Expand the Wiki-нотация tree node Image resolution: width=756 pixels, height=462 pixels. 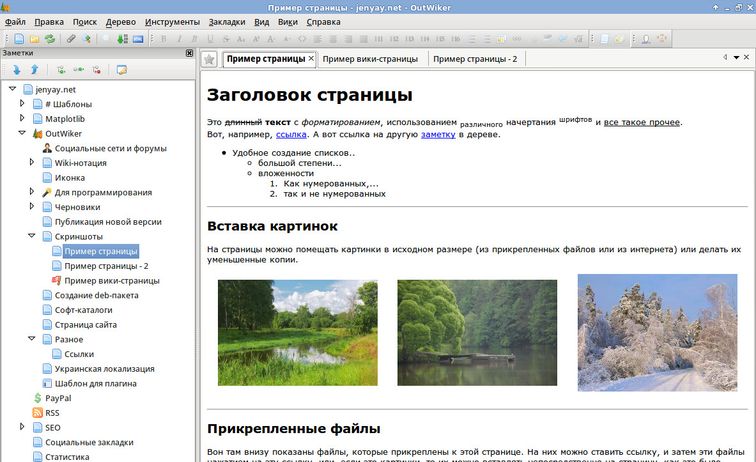click(34, 162)
